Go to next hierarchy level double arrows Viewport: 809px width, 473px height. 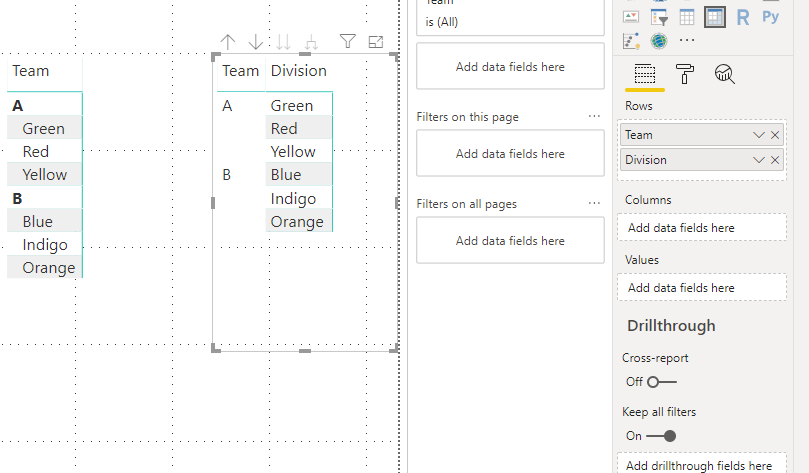(x=283, y=42)
